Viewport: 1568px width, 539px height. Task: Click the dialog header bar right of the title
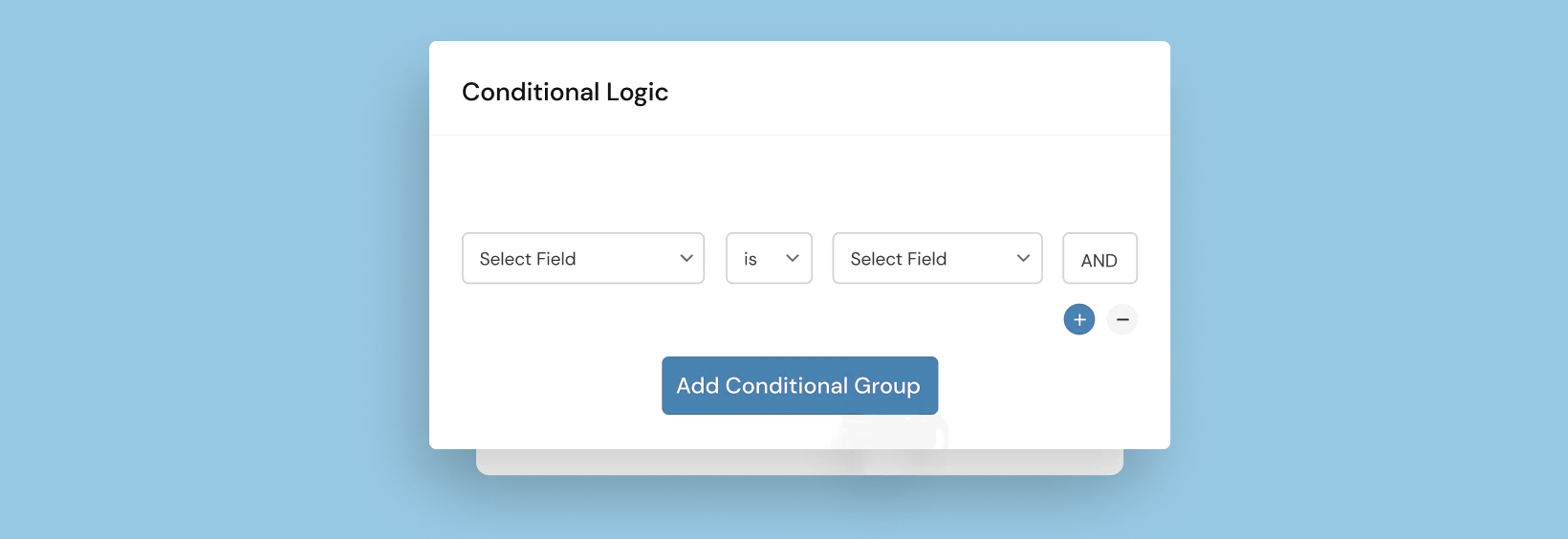click(918, 91)
